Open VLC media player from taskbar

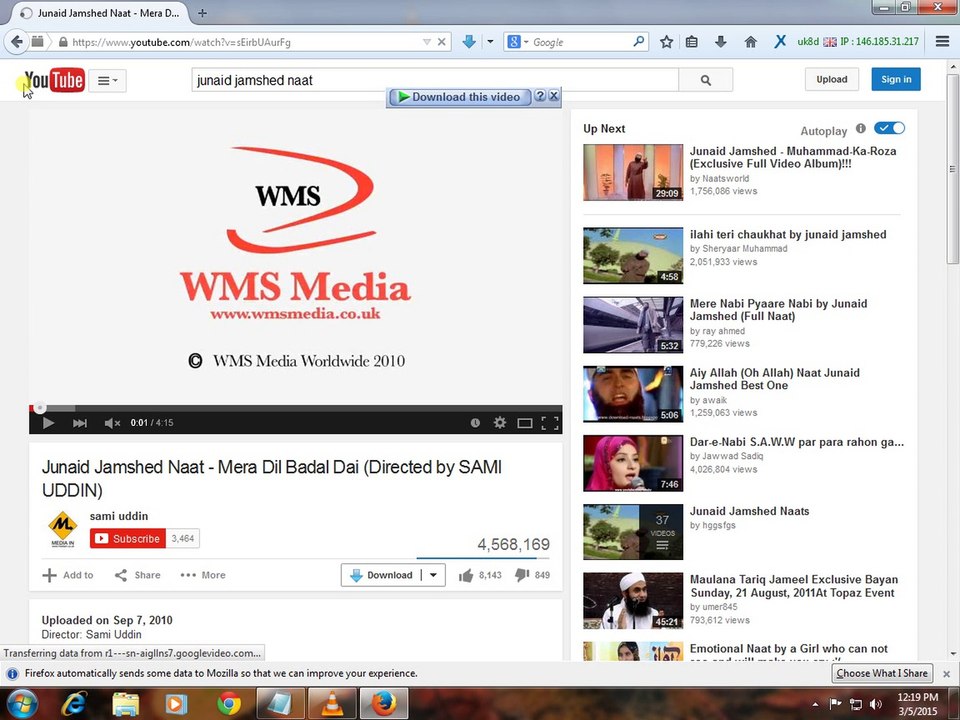pyautogui.click(x=332, y=704)
